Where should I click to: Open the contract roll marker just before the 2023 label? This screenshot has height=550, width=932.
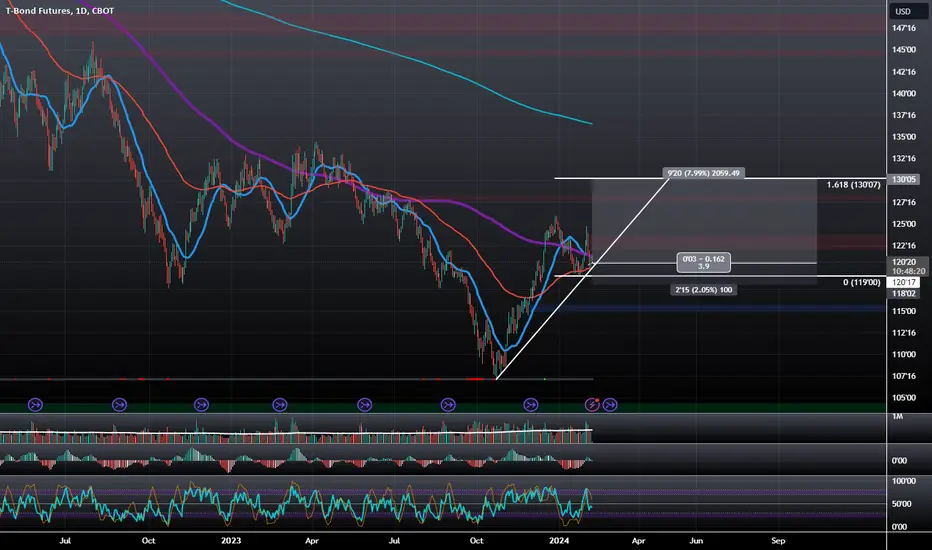(201, 405)
